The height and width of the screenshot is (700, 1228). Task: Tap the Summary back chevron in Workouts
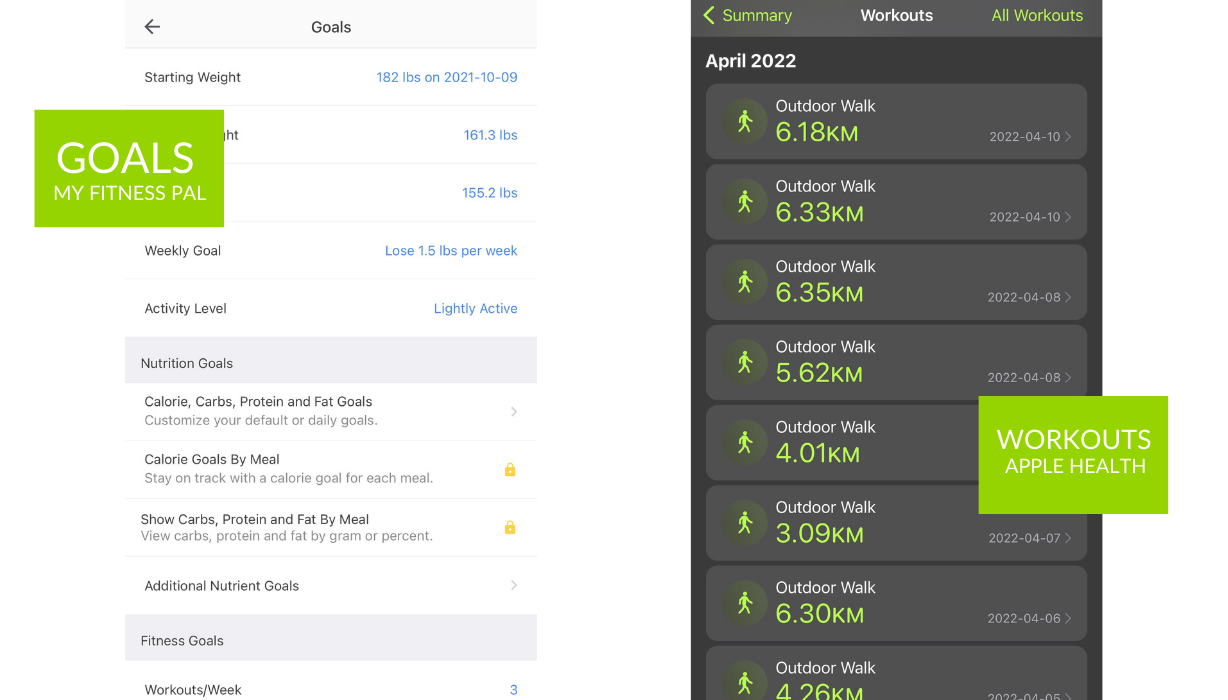click(709, 15)
